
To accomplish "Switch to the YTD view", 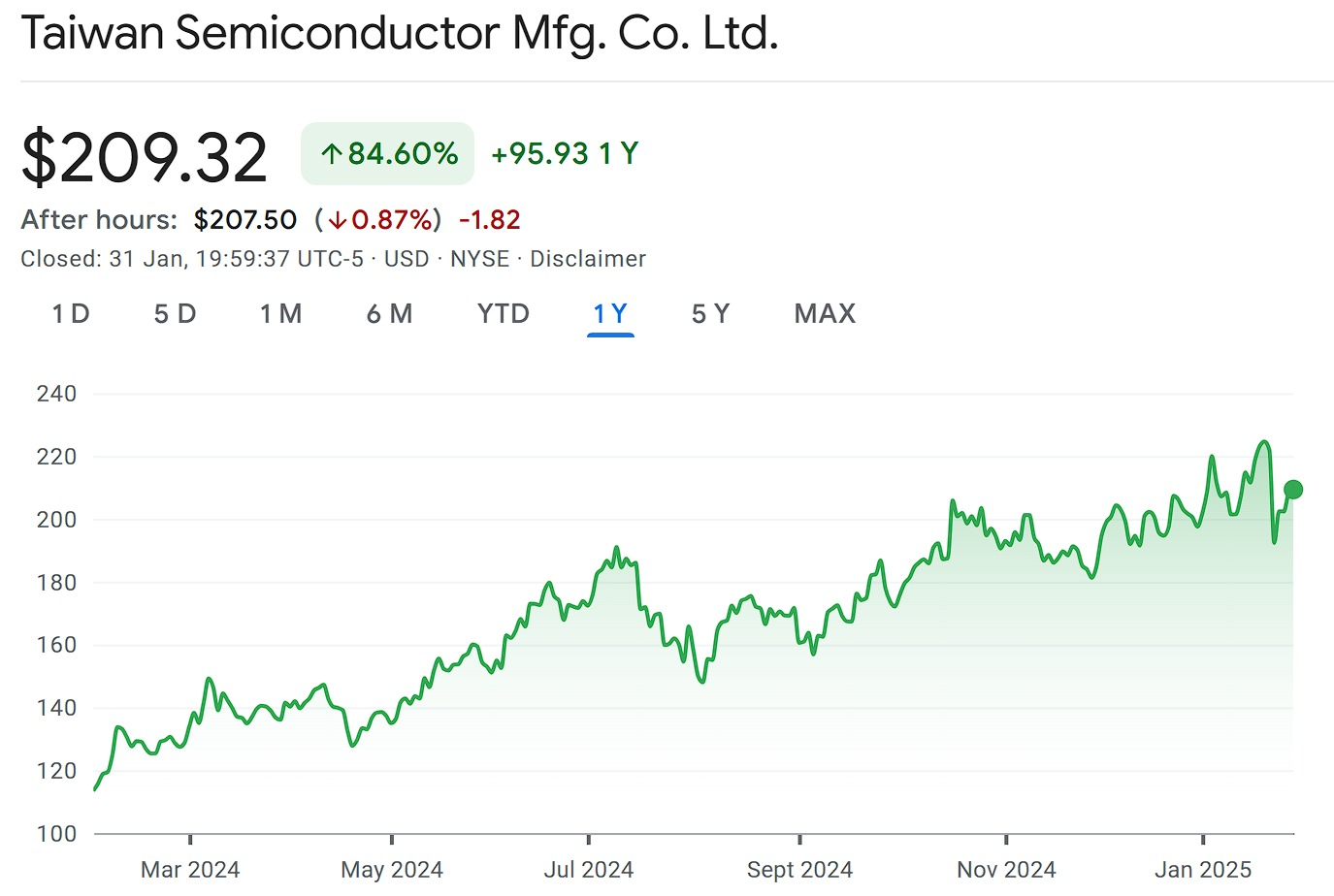I will point(502,313).
